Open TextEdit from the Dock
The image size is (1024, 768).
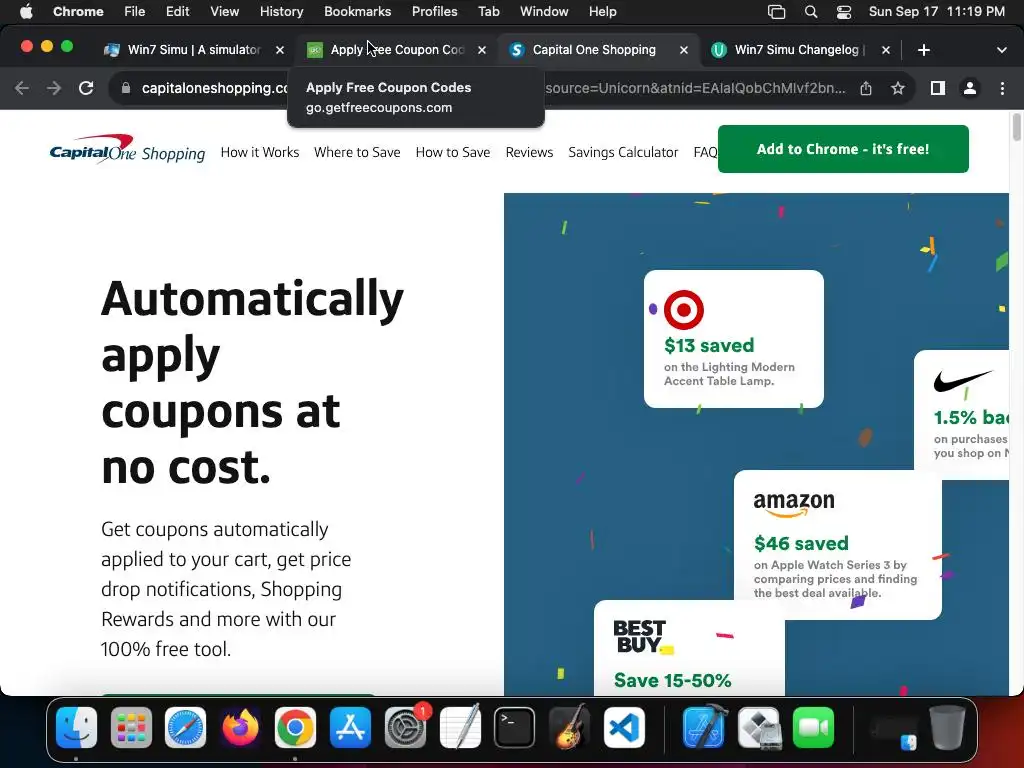pos(460,726)
